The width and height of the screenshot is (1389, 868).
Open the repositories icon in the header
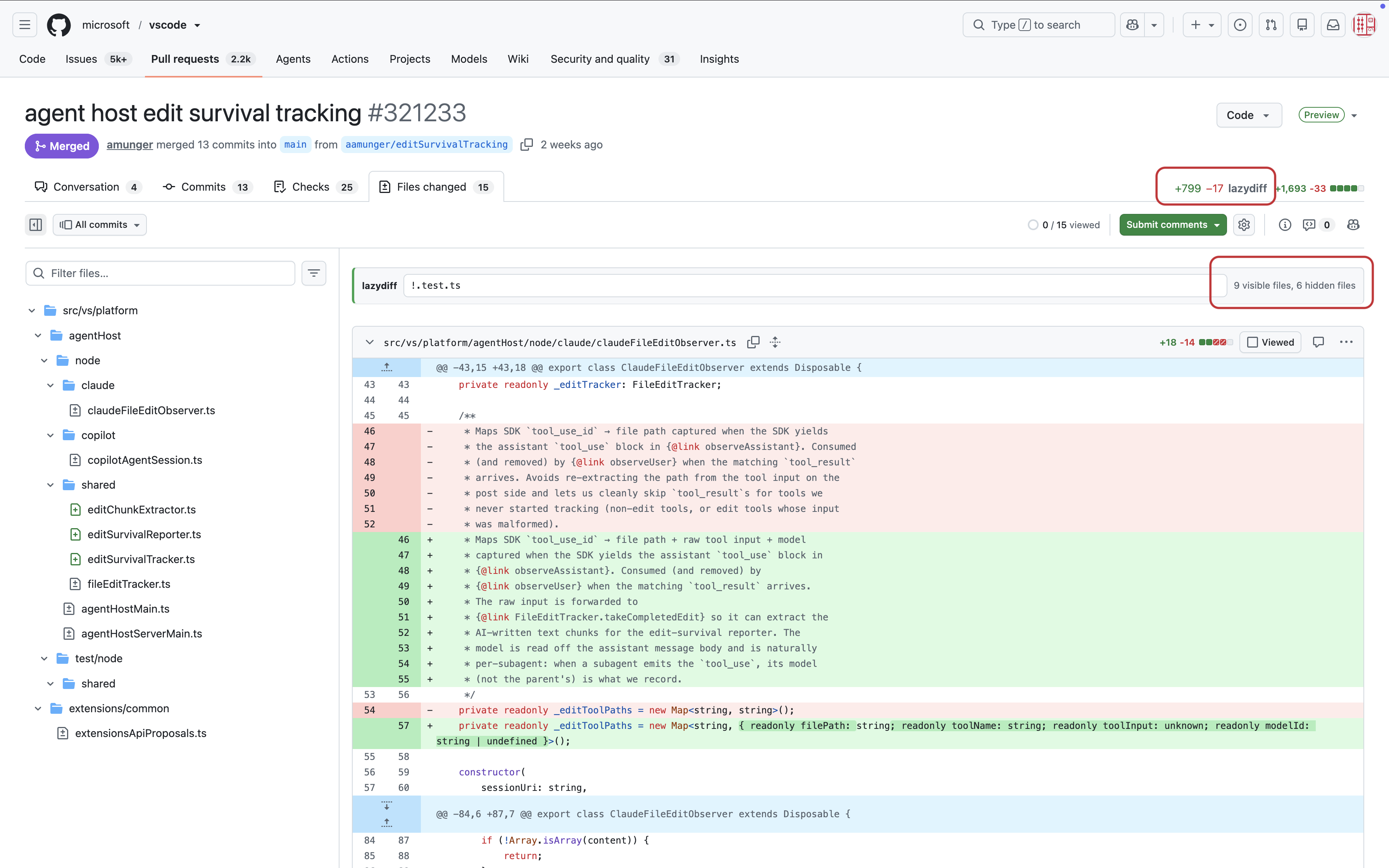(x=1302, y=25)
